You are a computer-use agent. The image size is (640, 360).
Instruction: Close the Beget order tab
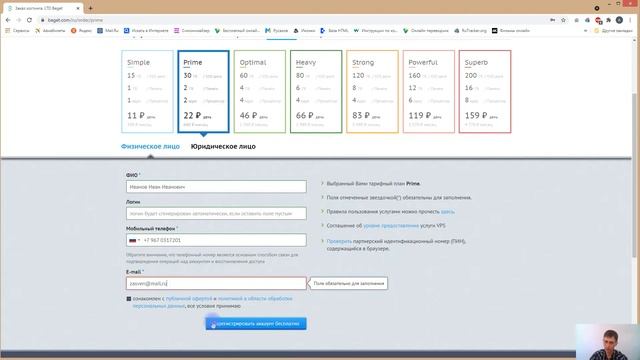click(x=78, y=8)
